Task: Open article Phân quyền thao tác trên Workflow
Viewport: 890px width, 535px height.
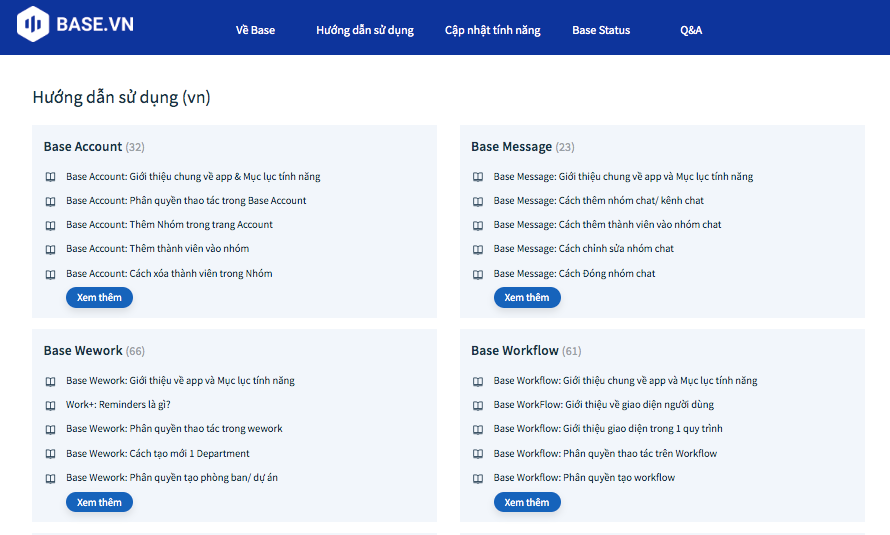Action: [605, 453]
